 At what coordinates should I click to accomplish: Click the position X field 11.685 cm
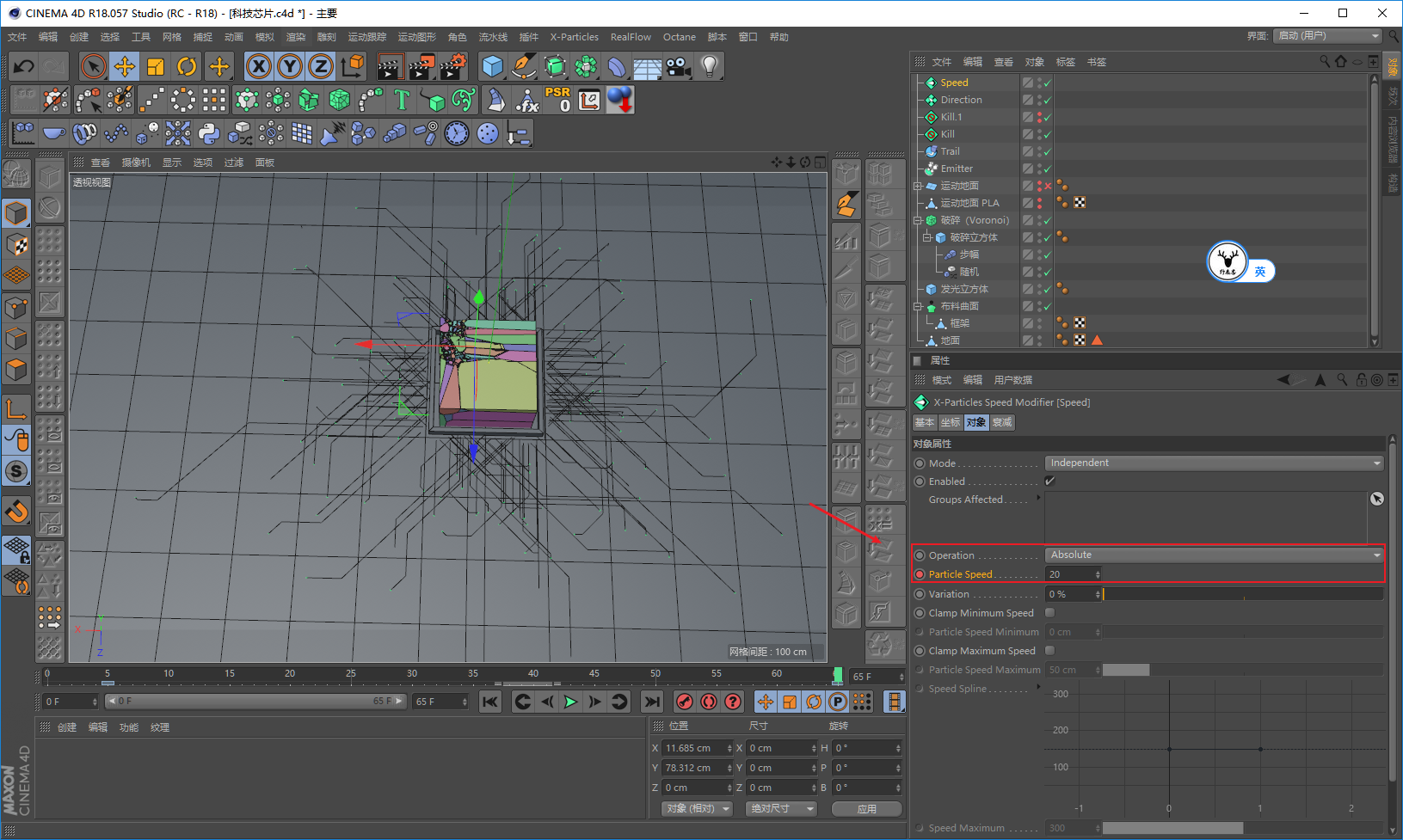coord(697,748)
